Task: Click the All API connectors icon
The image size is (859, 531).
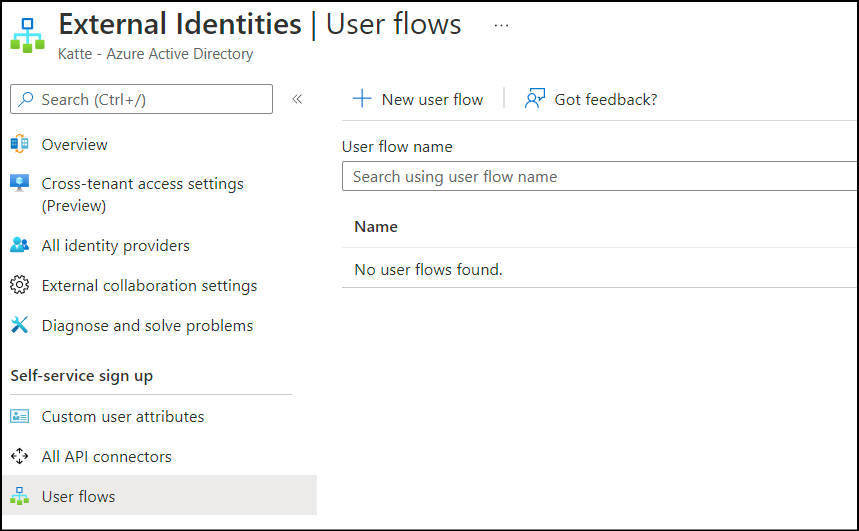Action: [20, 456]
